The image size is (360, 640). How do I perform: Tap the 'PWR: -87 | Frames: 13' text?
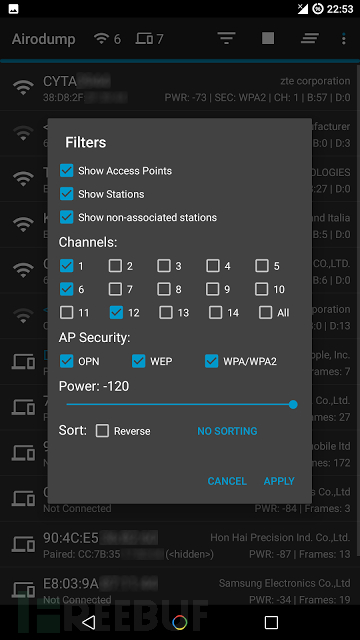point(300,554)
